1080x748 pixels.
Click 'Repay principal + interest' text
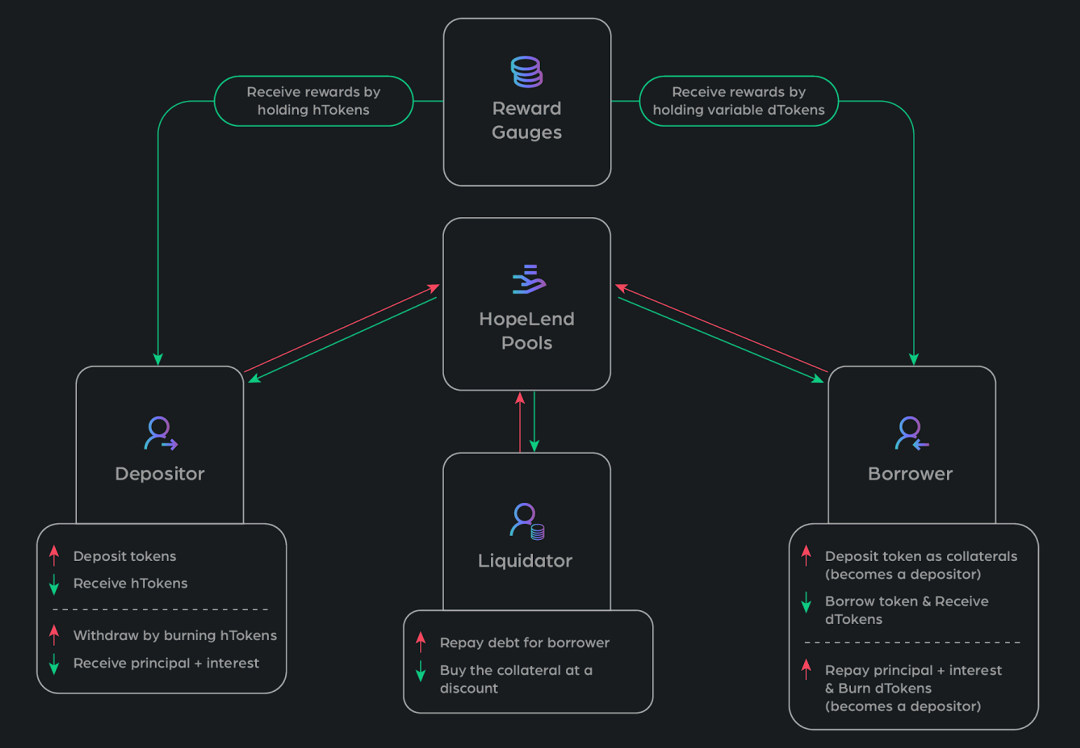click(x=913, y=670)
